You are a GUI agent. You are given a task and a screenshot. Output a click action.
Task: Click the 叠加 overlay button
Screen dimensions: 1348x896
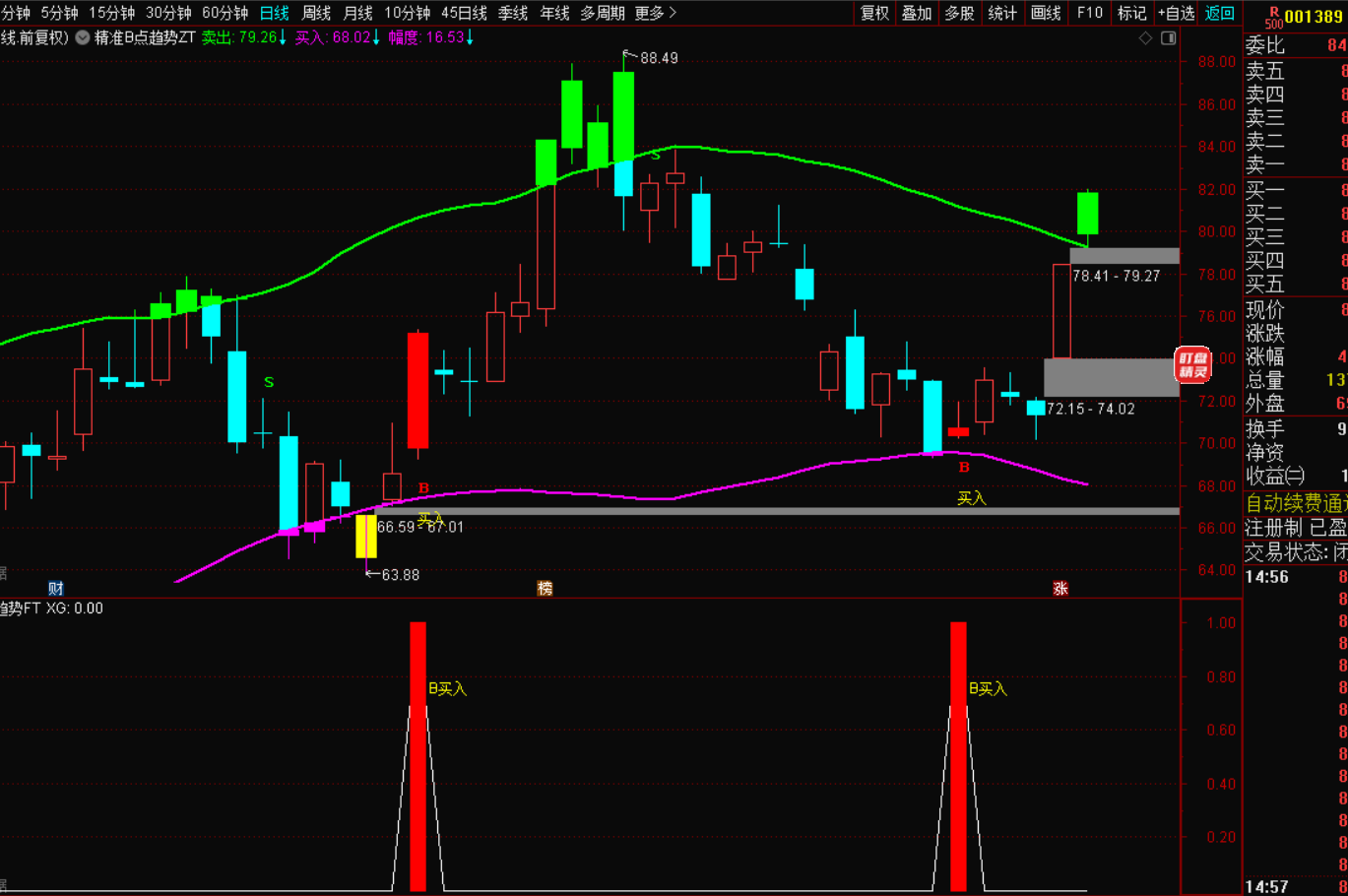point(917,13)
